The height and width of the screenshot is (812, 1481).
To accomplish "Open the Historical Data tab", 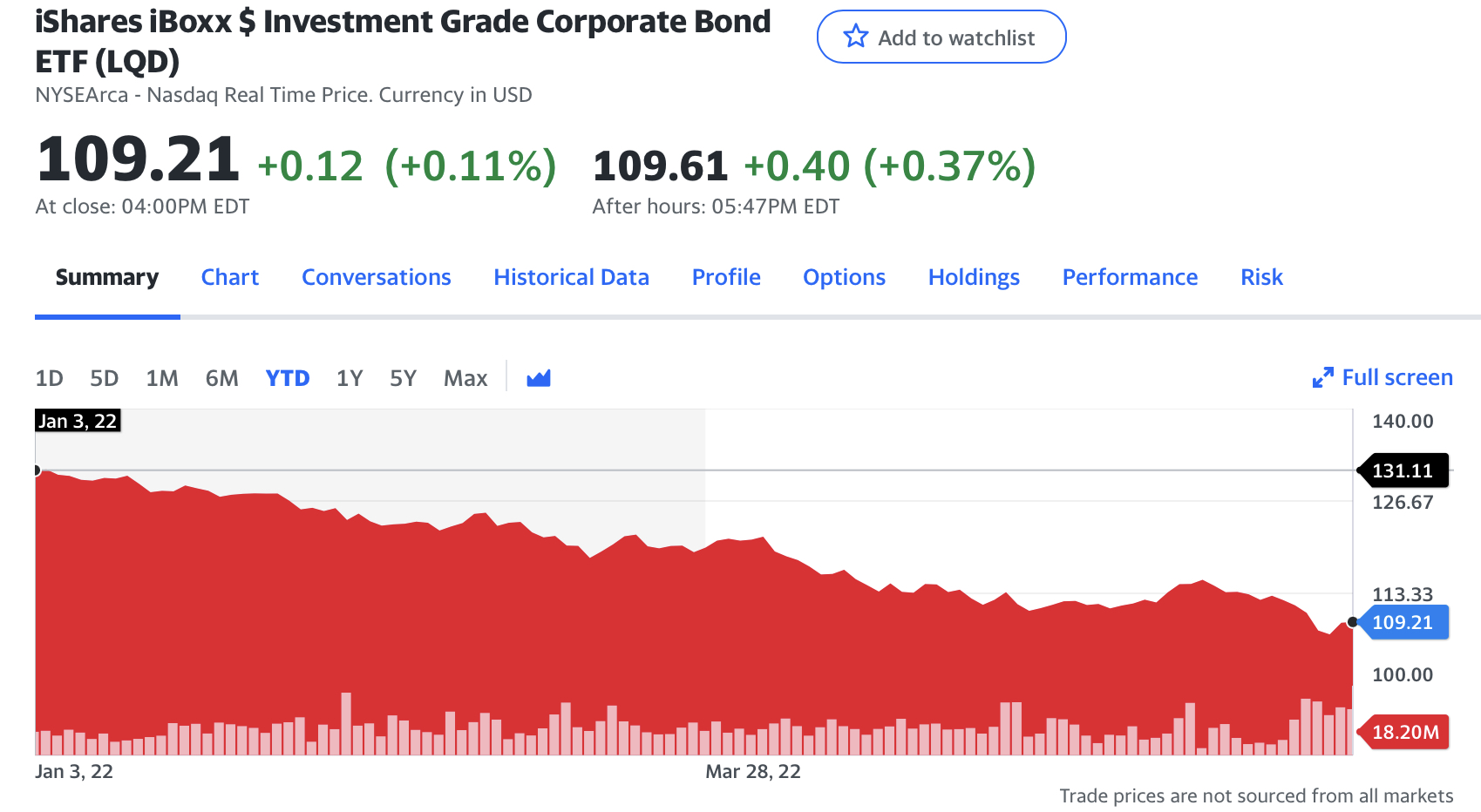I will [x=571, y=277].
